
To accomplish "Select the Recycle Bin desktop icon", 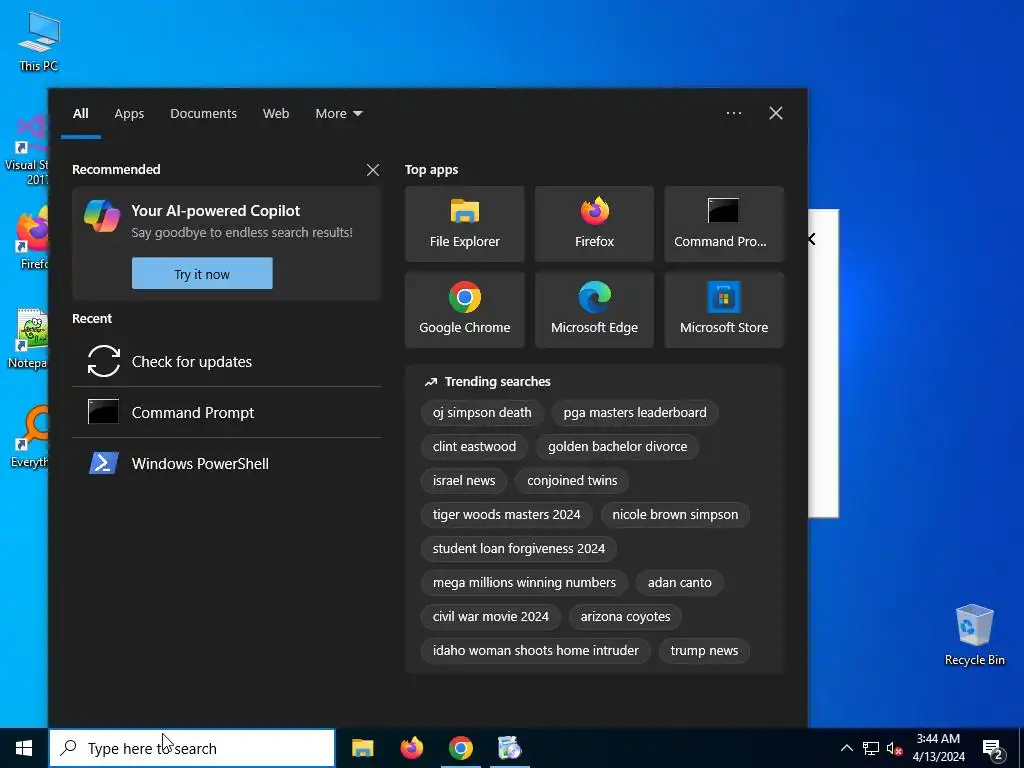I will point(974,635).
